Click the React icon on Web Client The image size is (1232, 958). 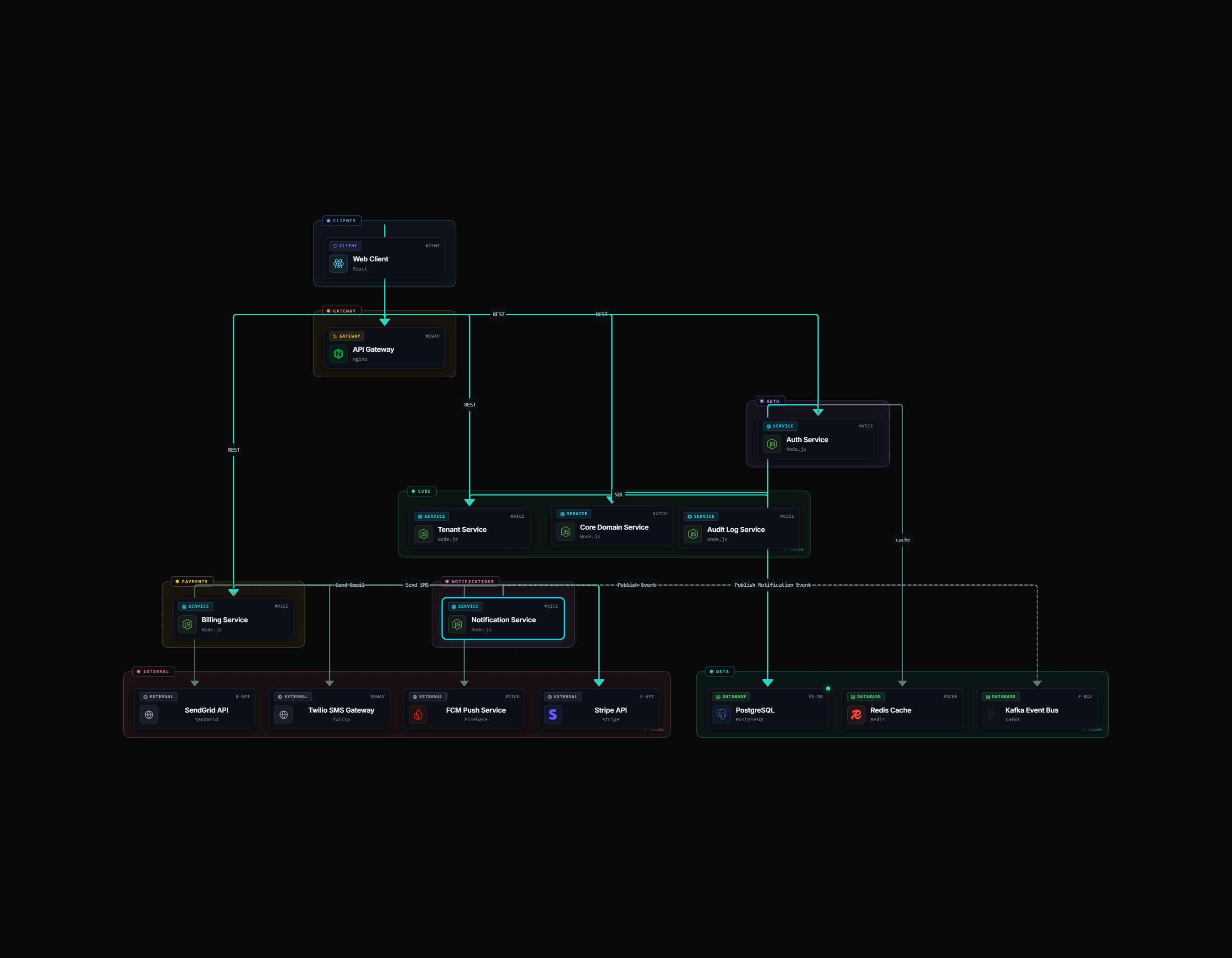(x=339, y=263)
